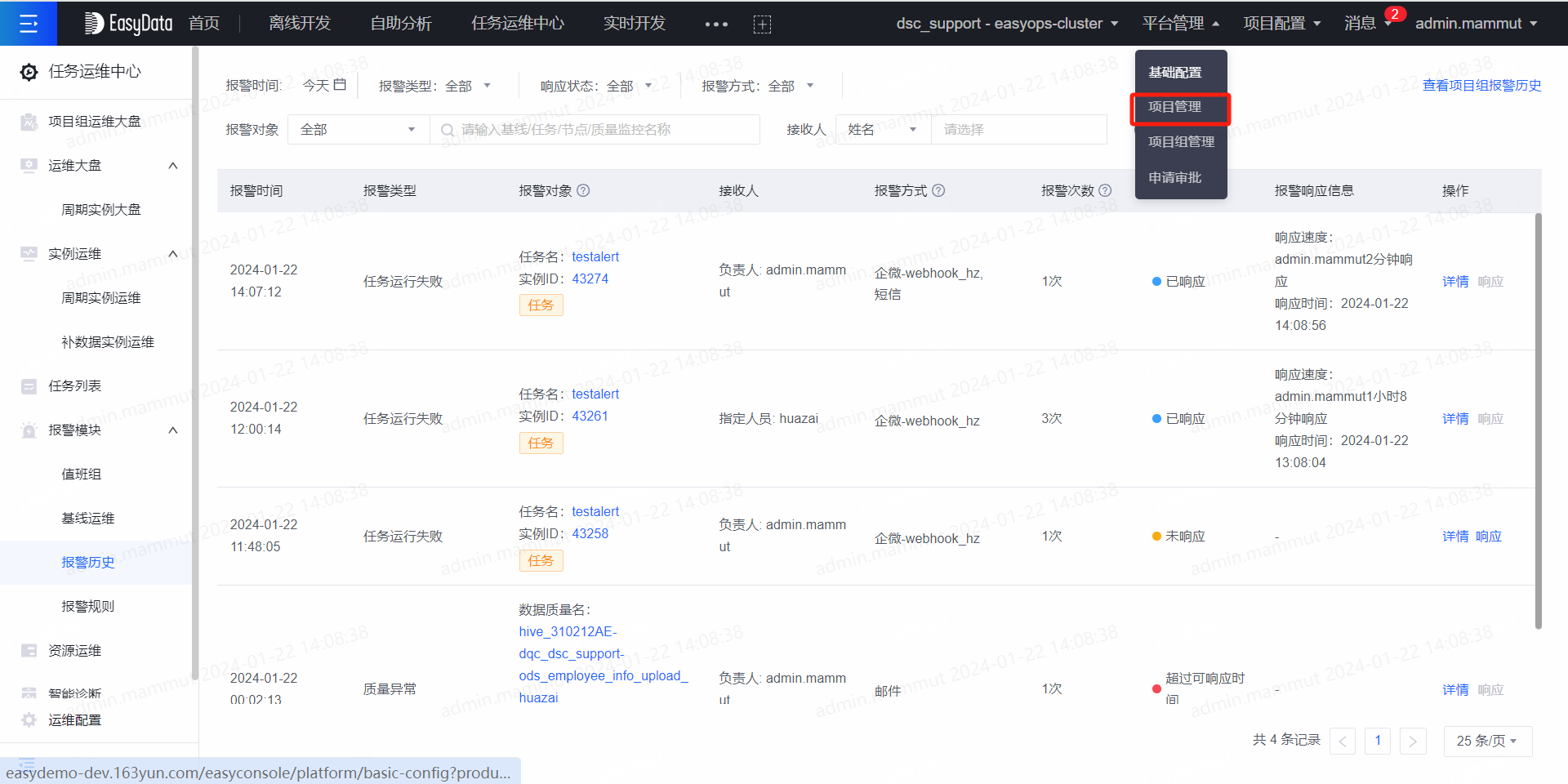The image size is (1568, 784).
Task: Click the 实例运维 sidebar icon
Action: point(29,254)
